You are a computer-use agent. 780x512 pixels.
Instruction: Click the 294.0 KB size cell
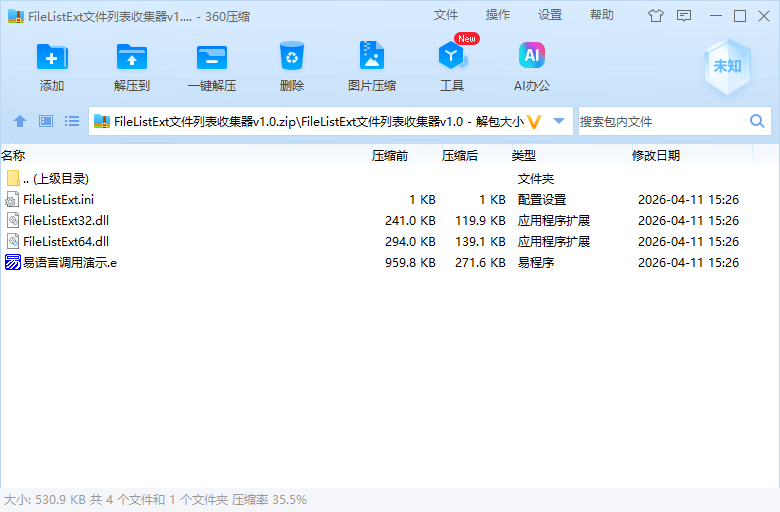410,241
